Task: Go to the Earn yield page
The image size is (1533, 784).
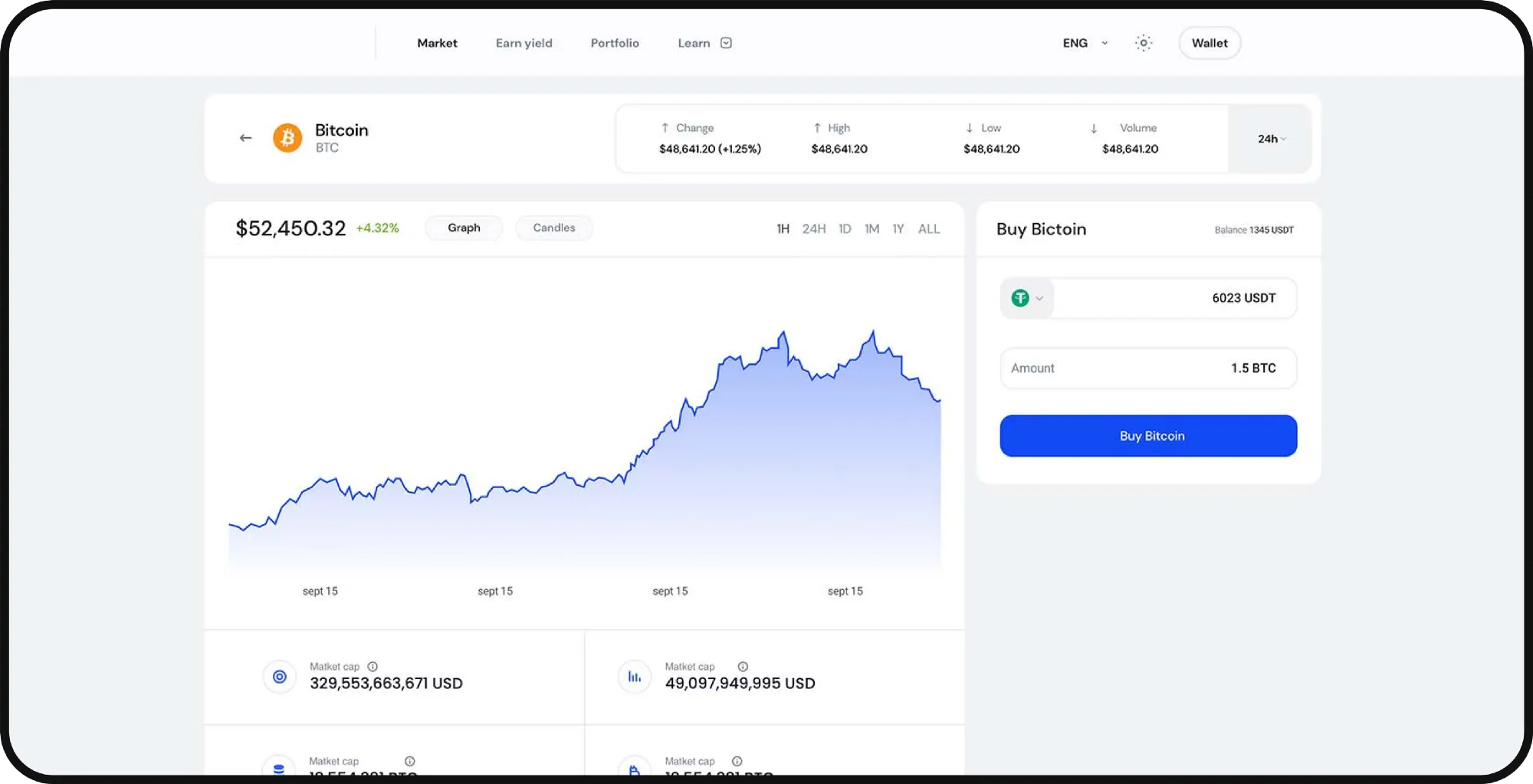Action: coord(524,43)
